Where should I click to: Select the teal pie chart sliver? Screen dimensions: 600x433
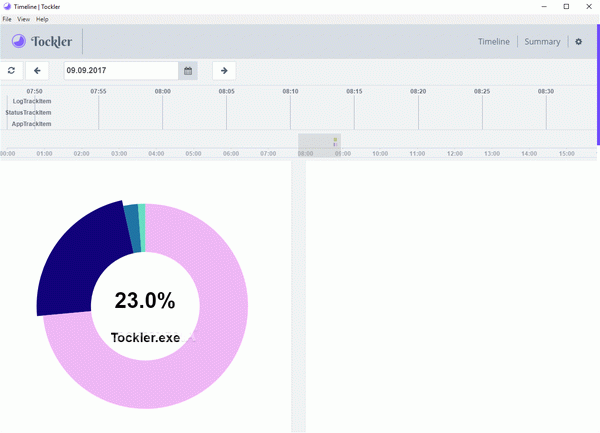coord(142,212)
